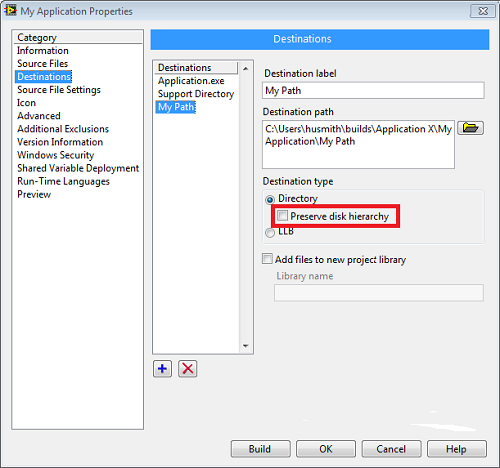Select the LLB destination type
Viewport: 500px width, 468px height.
pyautogui.click(x=270, y=232)
